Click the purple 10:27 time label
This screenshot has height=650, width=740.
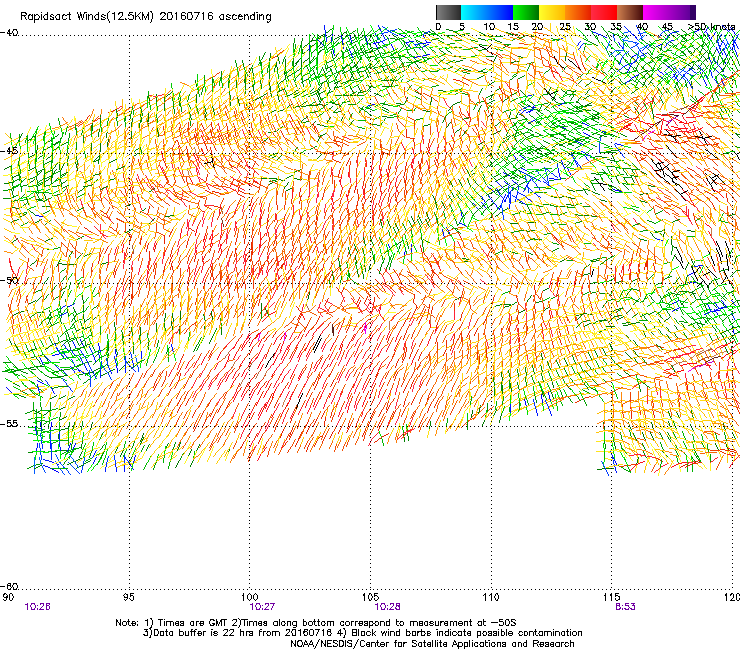click(x=262, y=607)
